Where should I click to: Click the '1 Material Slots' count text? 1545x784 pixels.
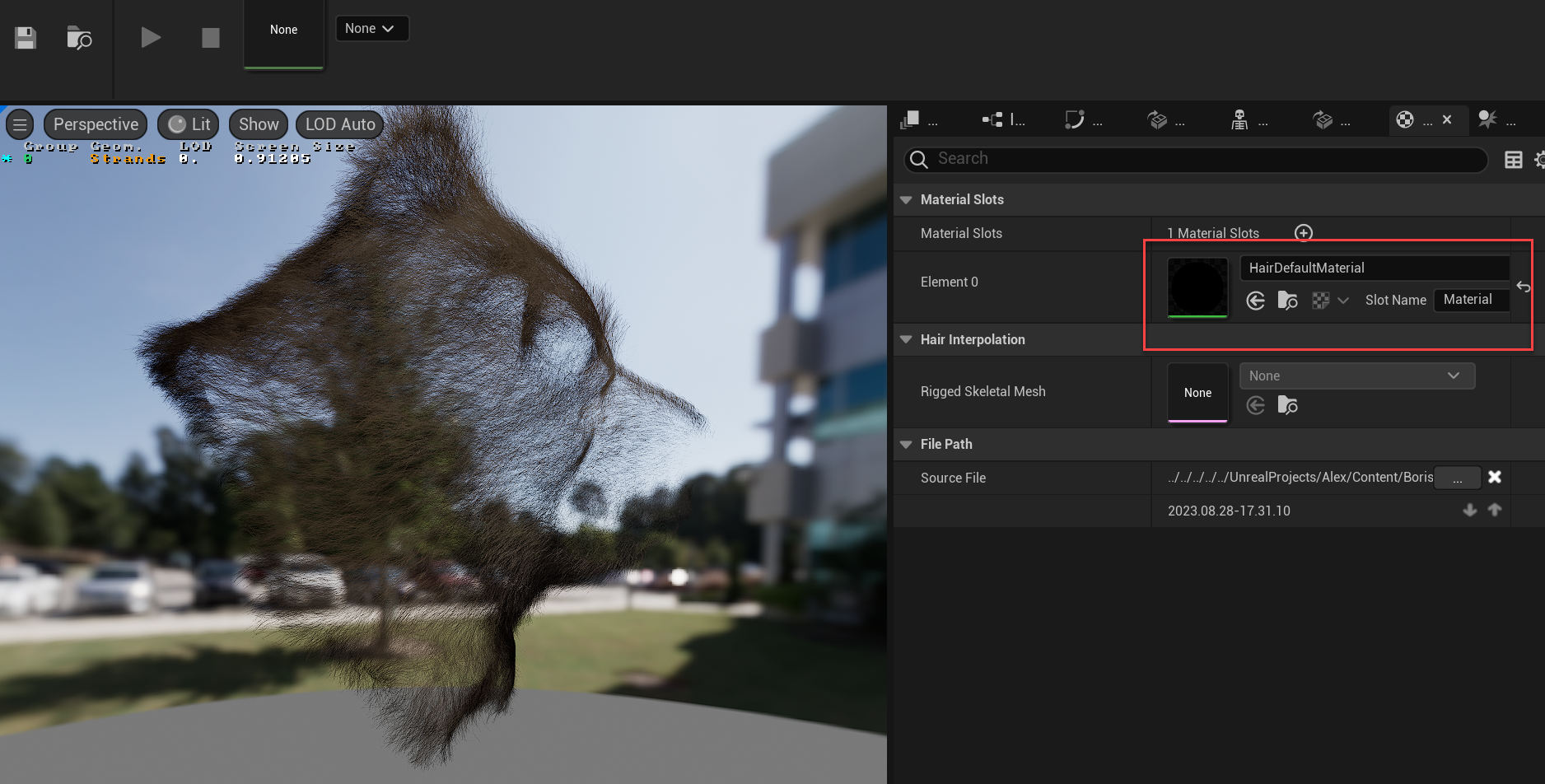click(1213, 233)
